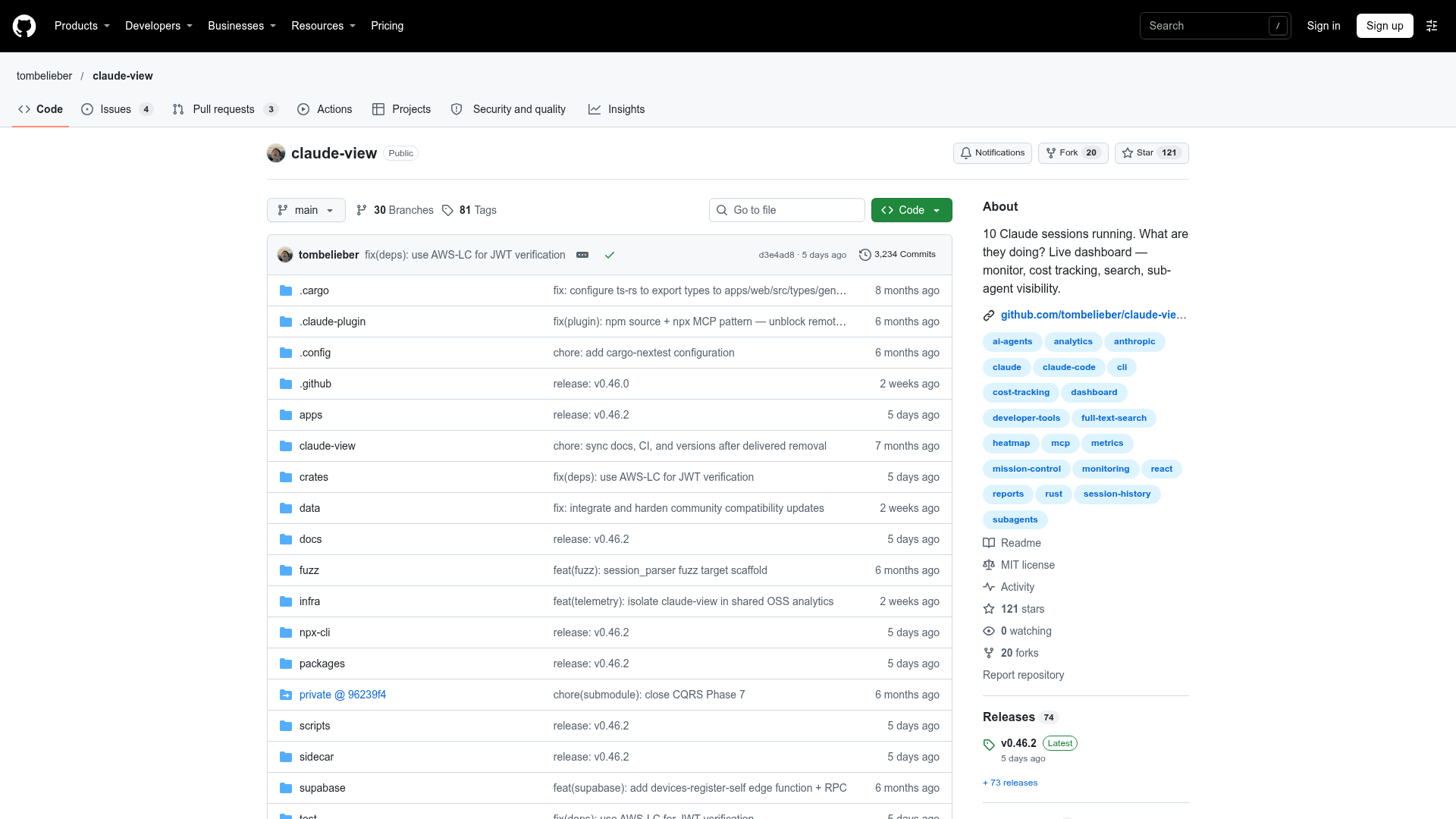Open the Products dropdown menu
This screenshot has width=1456, height=819.
point(82,26)
